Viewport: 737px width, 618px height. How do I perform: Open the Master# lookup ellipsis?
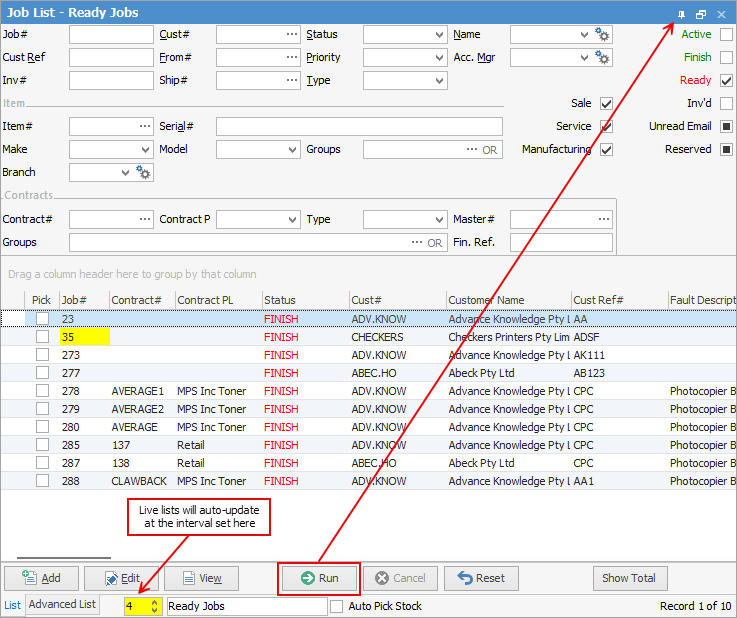[604, 219]
